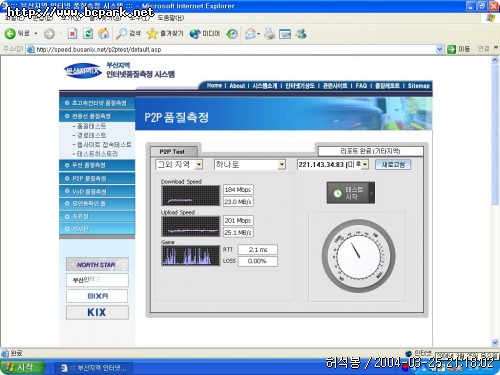Open 시스템소개 in top navigation
The width and height of the screenshot is (500, 375).
coord(265,86)
